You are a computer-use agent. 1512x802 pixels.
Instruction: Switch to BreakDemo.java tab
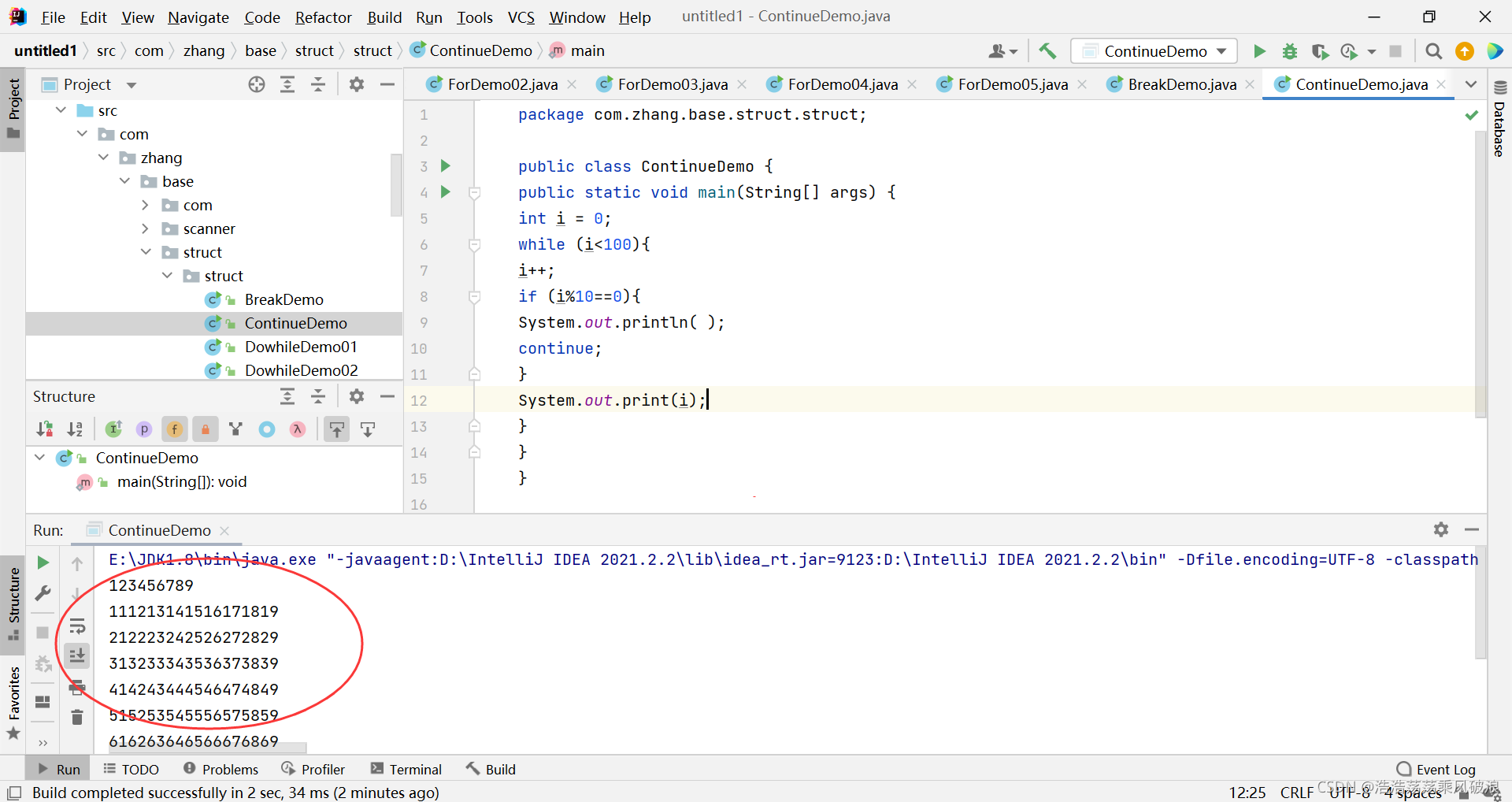(1181, 84)
